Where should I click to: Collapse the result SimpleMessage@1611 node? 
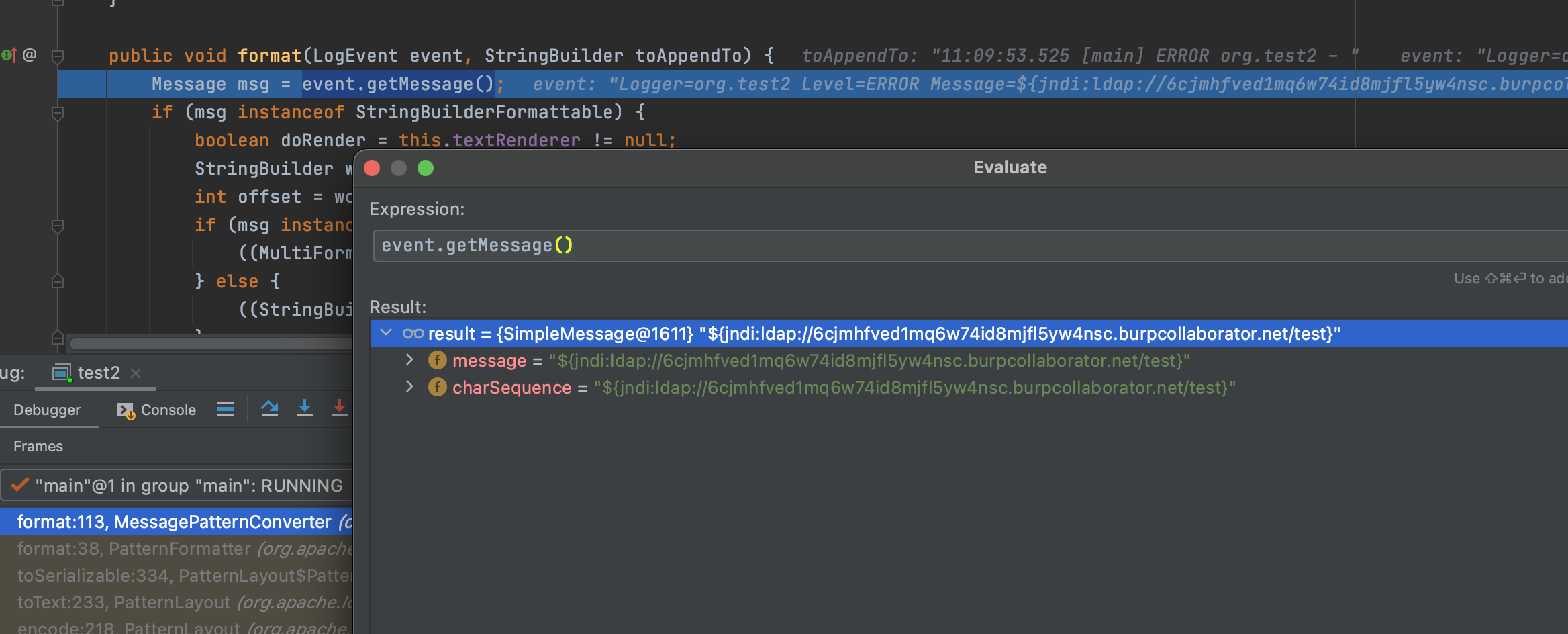tap(386, 332)
